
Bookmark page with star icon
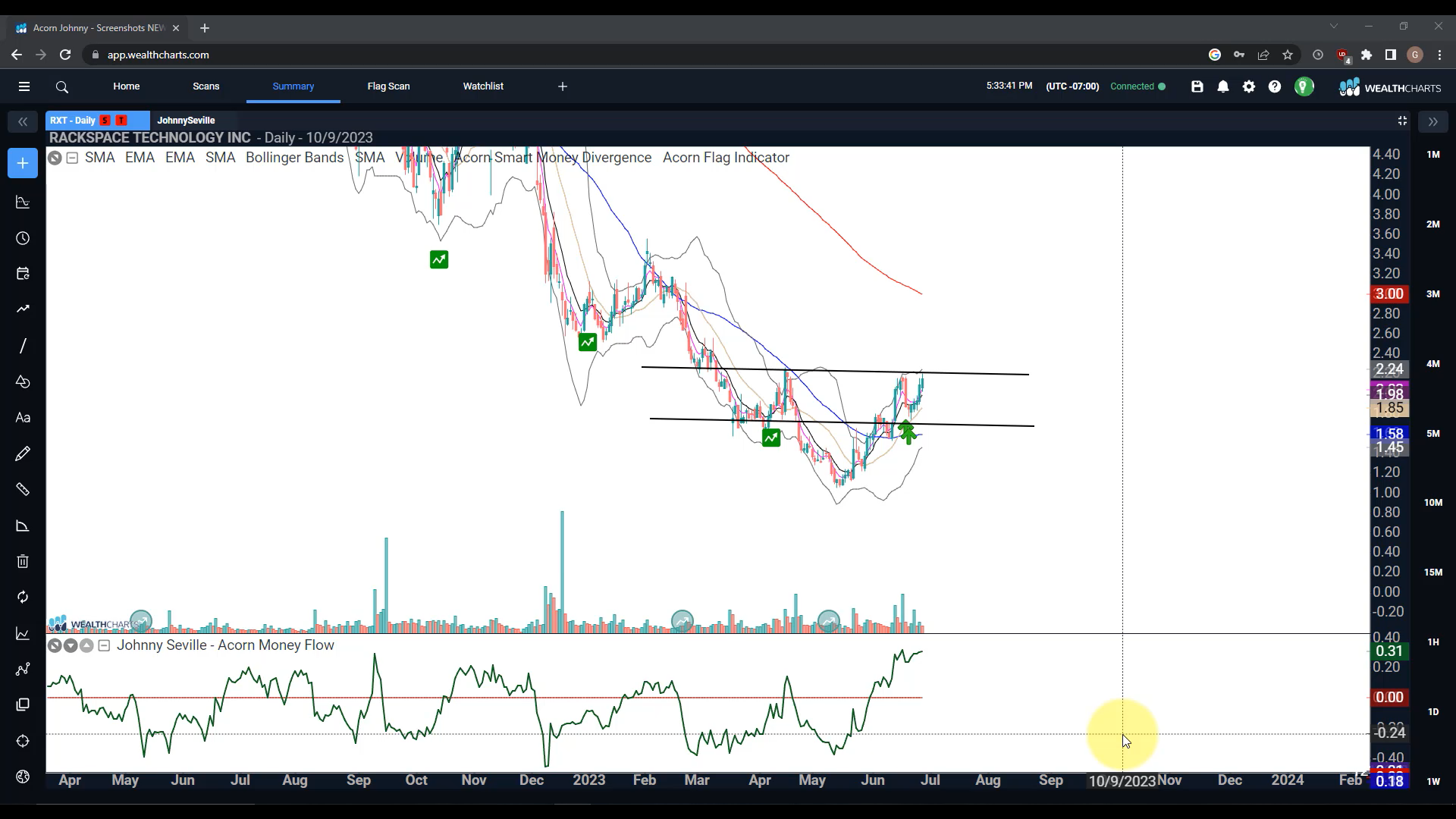1288,55
